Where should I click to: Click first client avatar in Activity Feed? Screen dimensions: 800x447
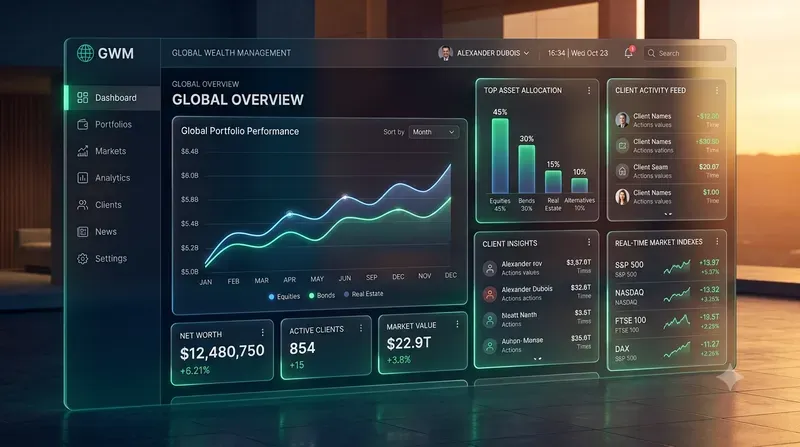[622, 120]
